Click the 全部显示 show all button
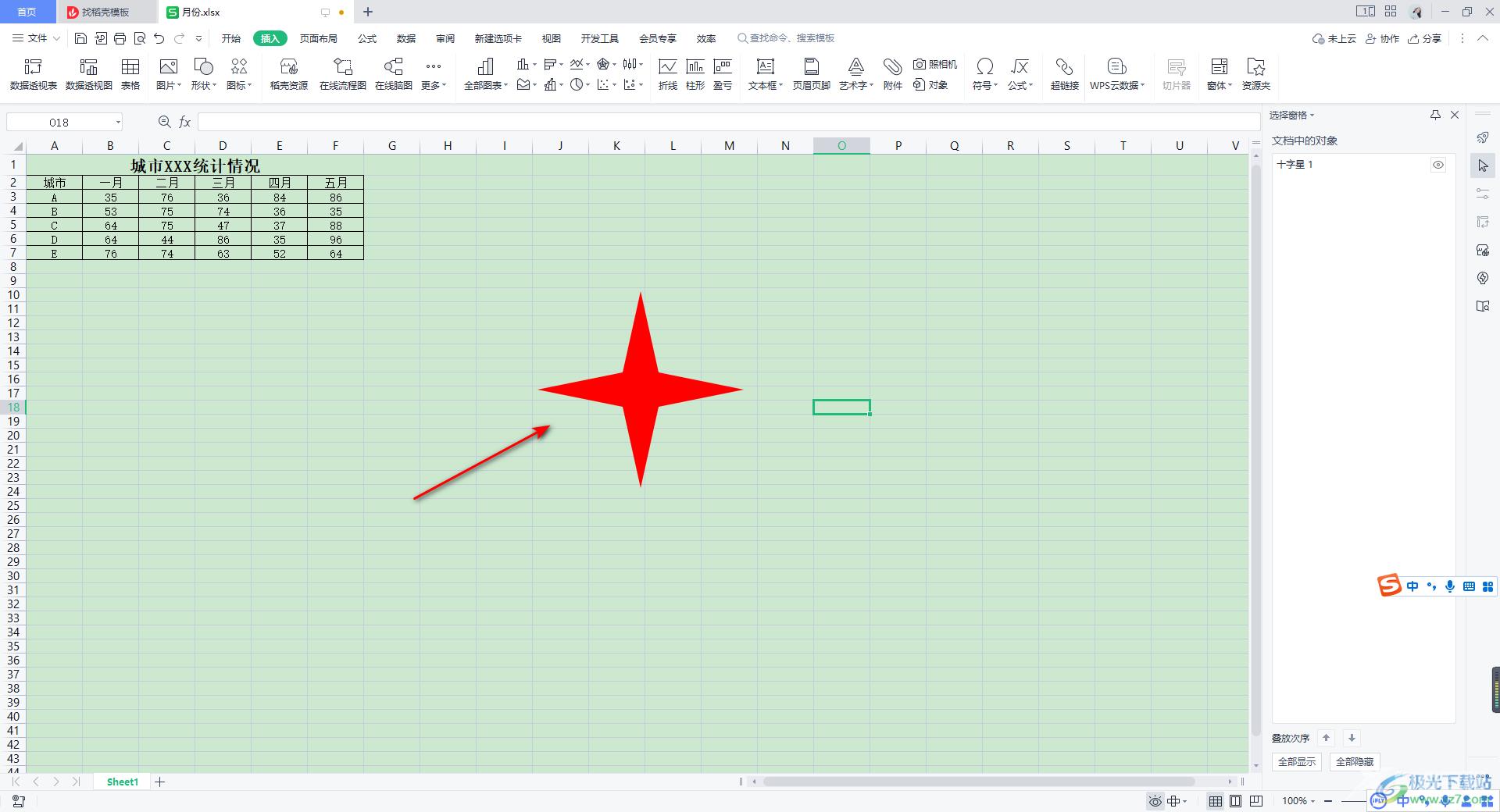This screenshot has width=1500, height=812. point(1297,761)
